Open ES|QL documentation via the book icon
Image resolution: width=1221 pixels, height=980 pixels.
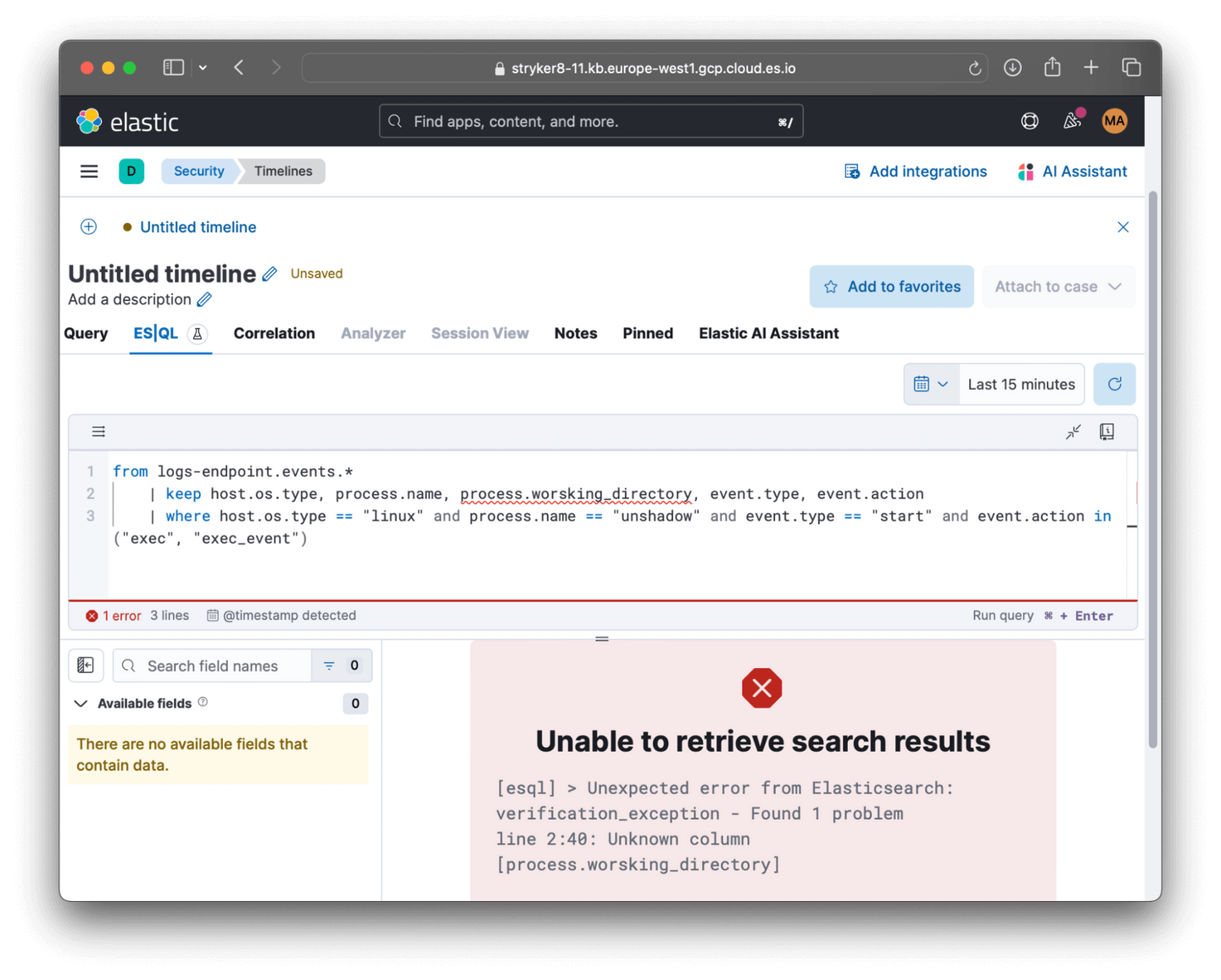1106,432
